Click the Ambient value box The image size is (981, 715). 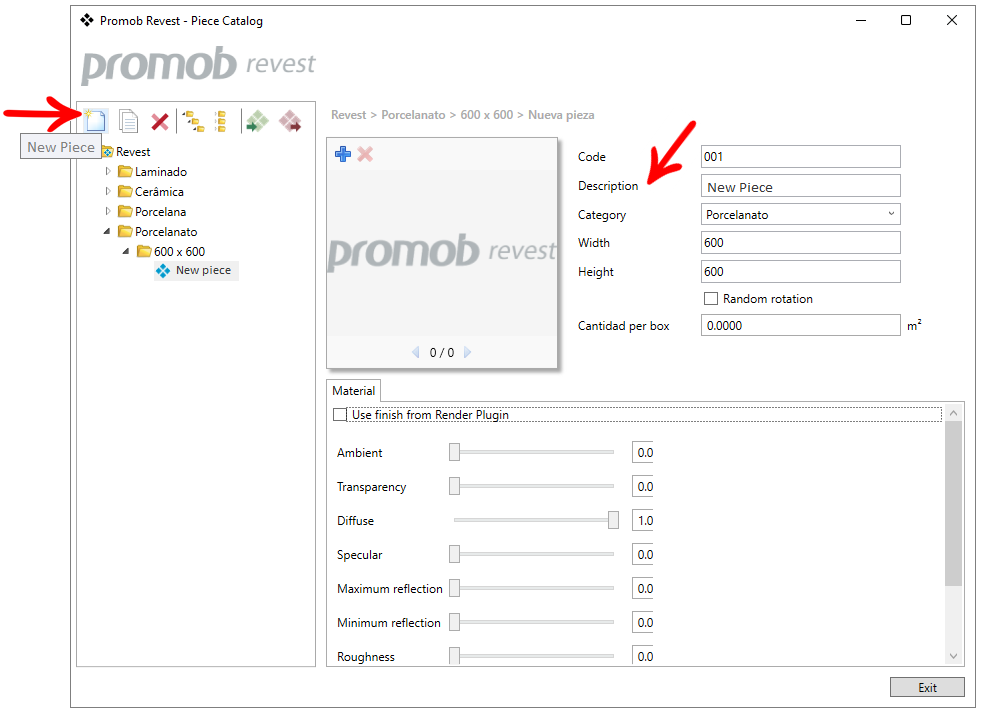pyautogui.click(x=643, y=452)
